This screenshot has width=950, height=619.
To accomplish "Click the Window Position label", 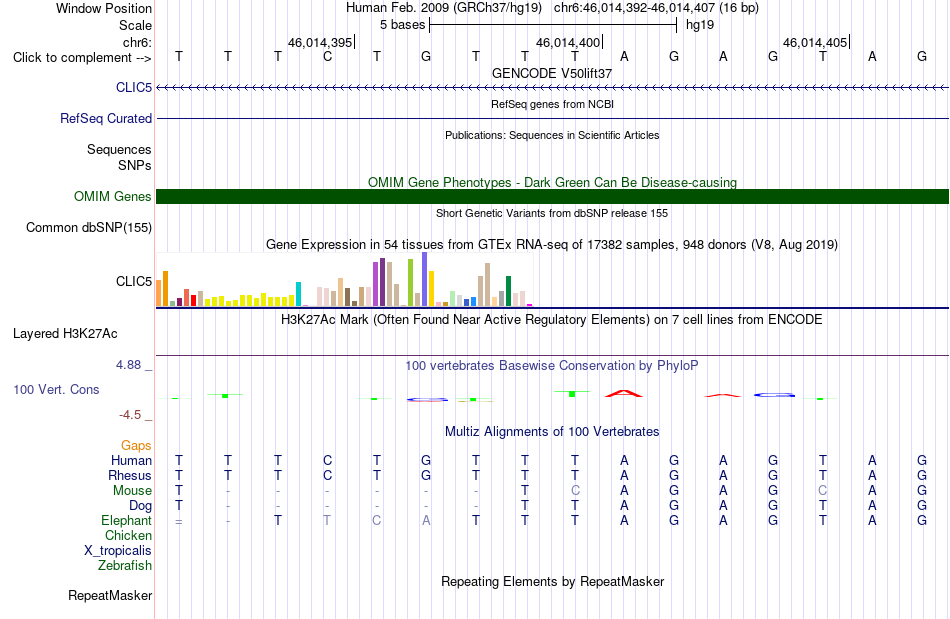I will click(x=104, y=8).
